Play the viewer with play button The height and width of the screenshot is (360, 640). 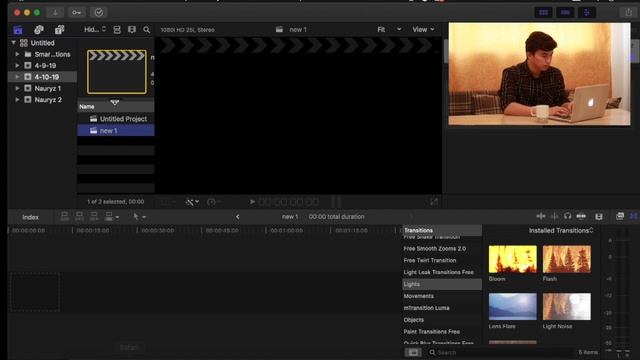coord(252,202)
